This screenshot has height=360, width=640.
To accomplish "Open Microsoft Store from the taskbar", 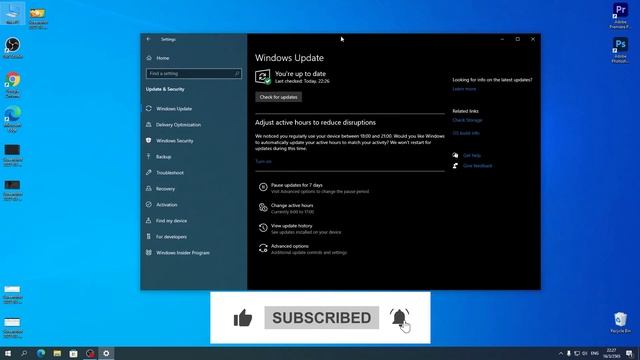I will 73,353.
